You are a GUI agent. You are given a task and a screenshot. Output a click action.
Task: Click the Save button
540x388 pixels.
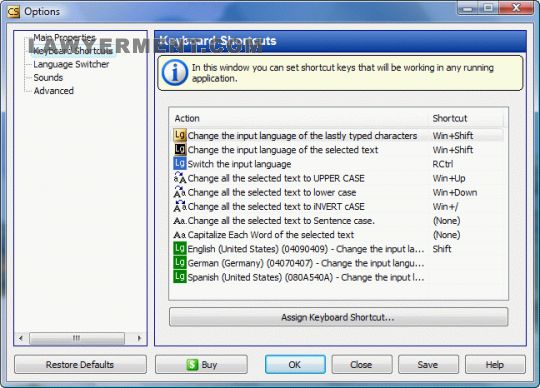tap(428, 364)
